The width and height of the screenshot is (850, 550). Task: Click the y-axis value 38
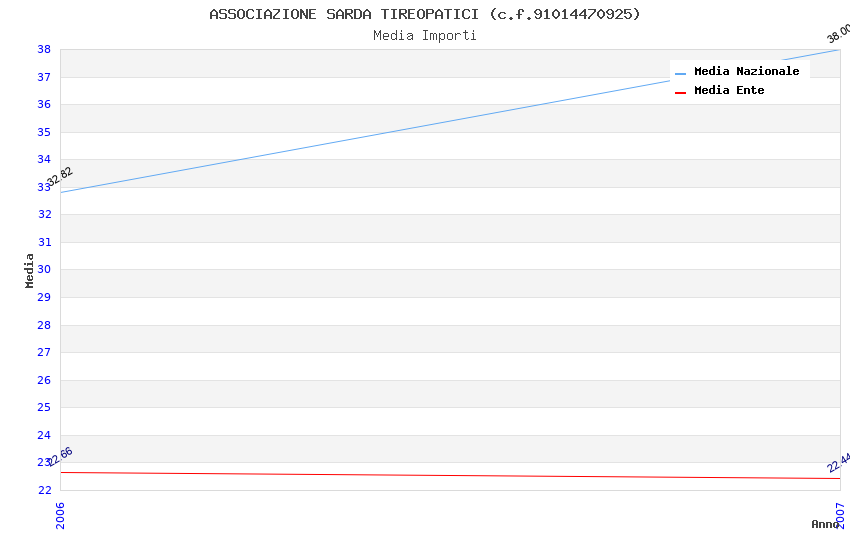pos(44,49)
